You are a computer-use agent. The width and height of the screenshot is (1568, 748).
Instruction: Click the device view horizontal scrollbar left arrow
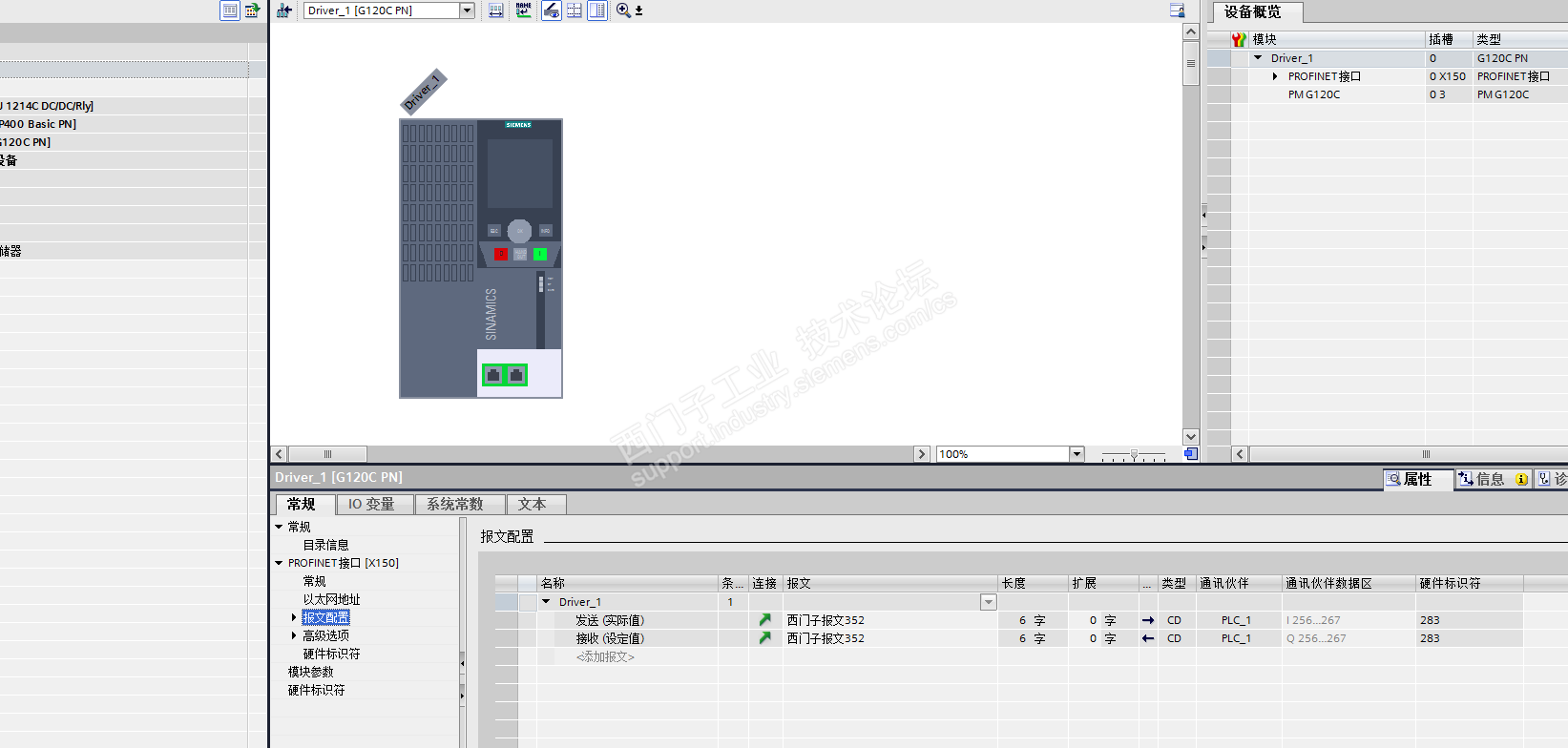[x=279, y=454]
